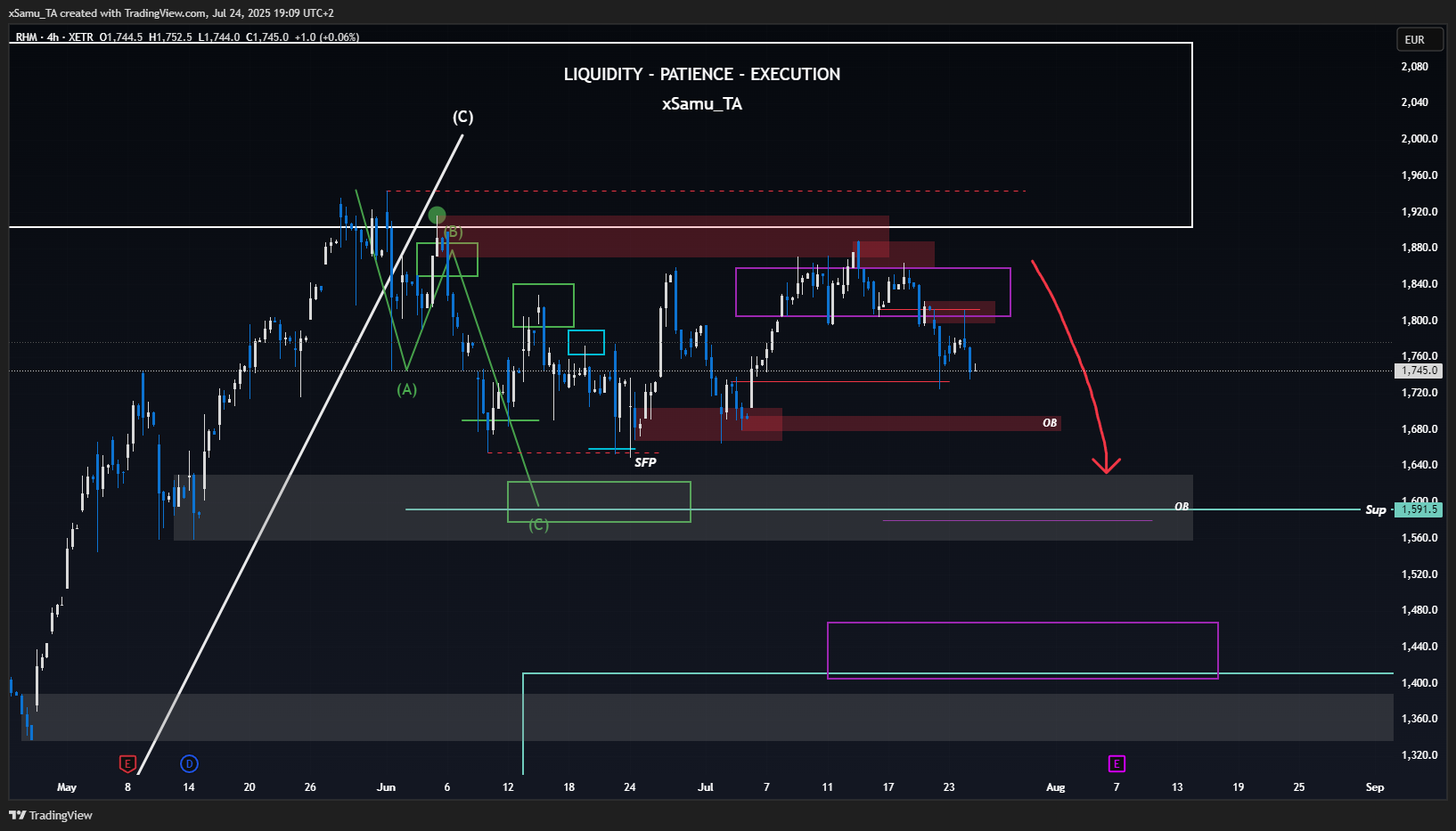The height and width of the screenshot is (831, 1456).
Task: Select the SFP text annotation
Action: pos(645,462)
